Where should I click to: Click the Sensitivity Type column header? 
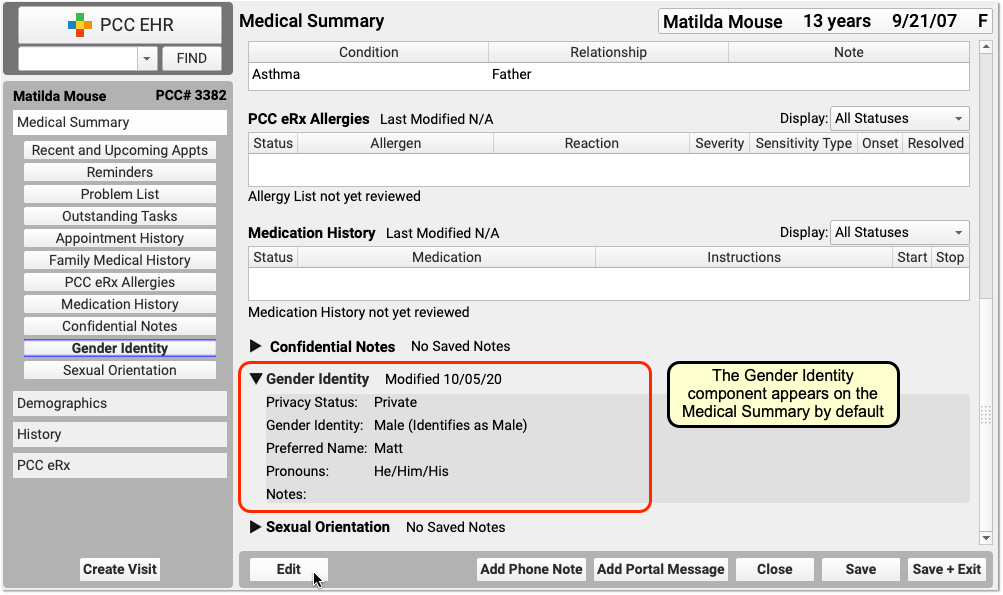tap(803, 143)
